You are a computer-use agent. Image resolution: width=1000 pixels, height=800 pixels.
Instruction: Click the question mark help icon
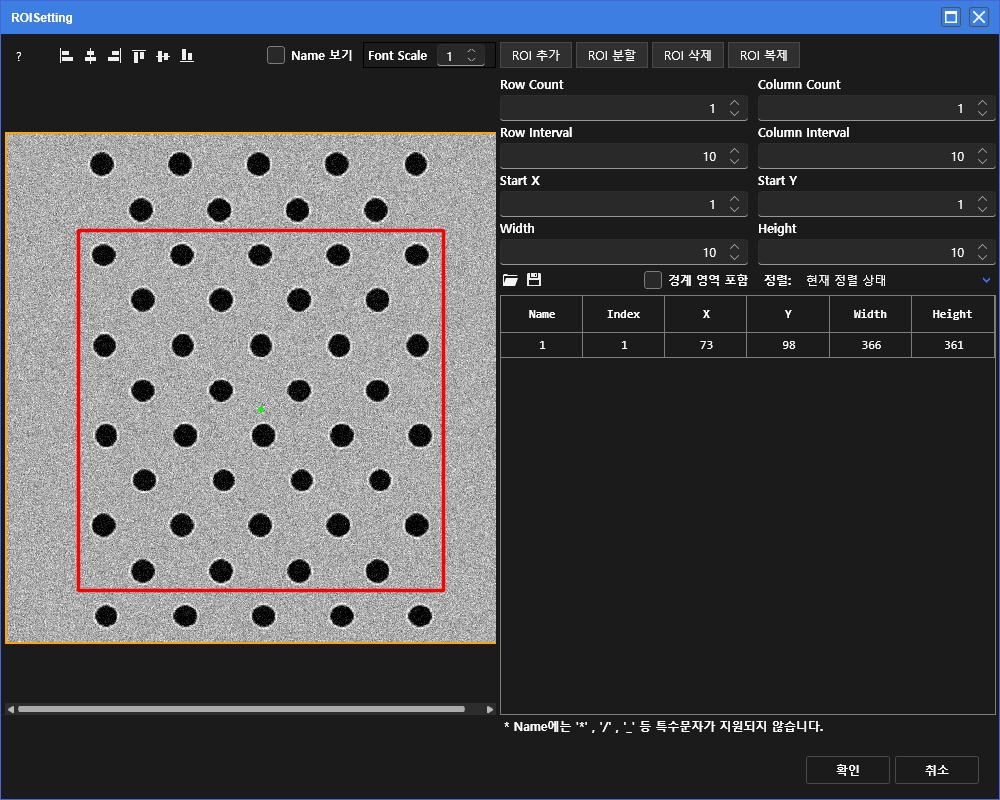tap(18, 57)
